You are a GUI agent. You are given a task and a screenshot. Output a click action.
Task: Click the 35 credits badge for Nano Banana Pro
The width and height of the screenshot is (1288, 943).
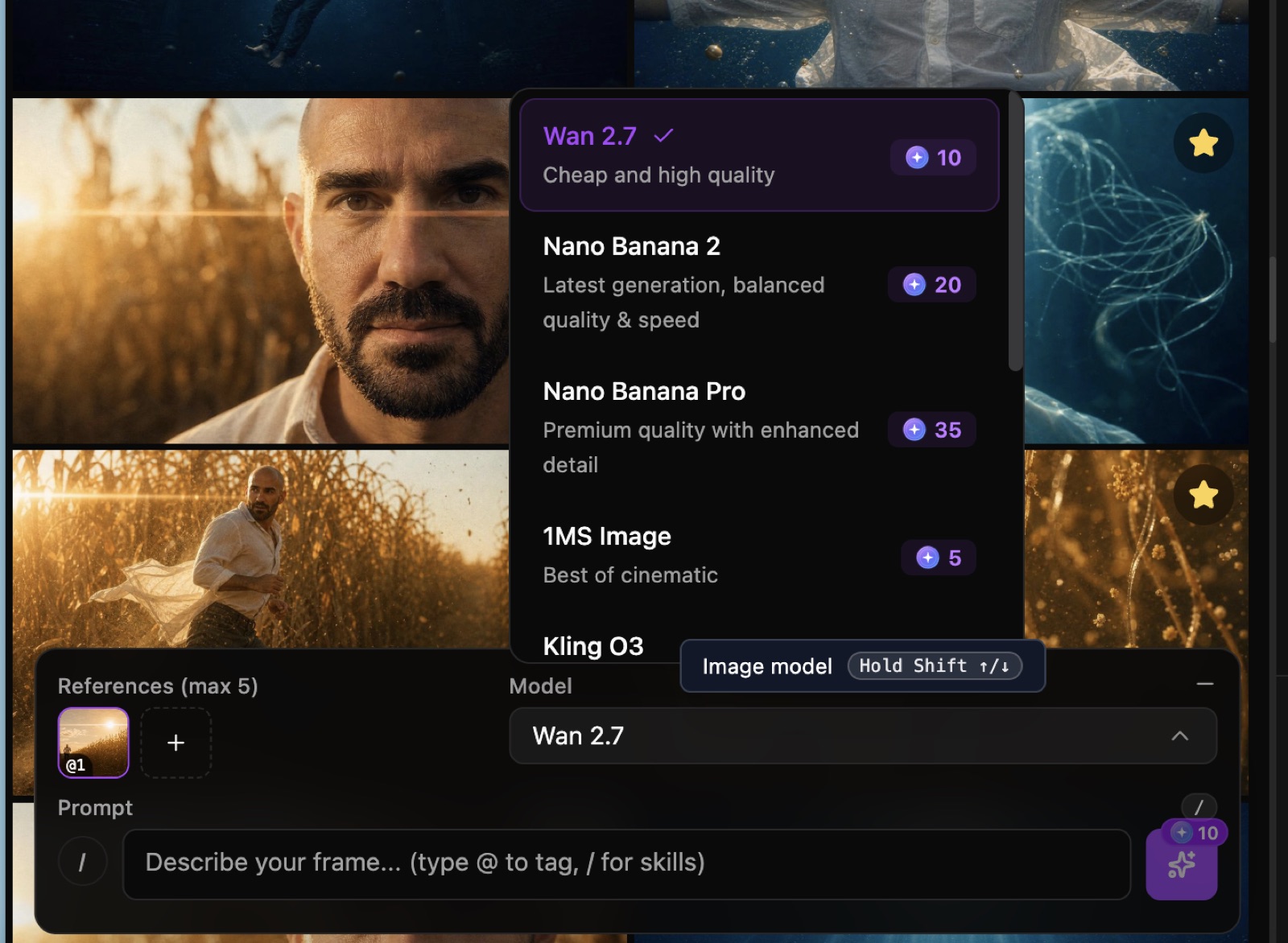coord(932,430)
